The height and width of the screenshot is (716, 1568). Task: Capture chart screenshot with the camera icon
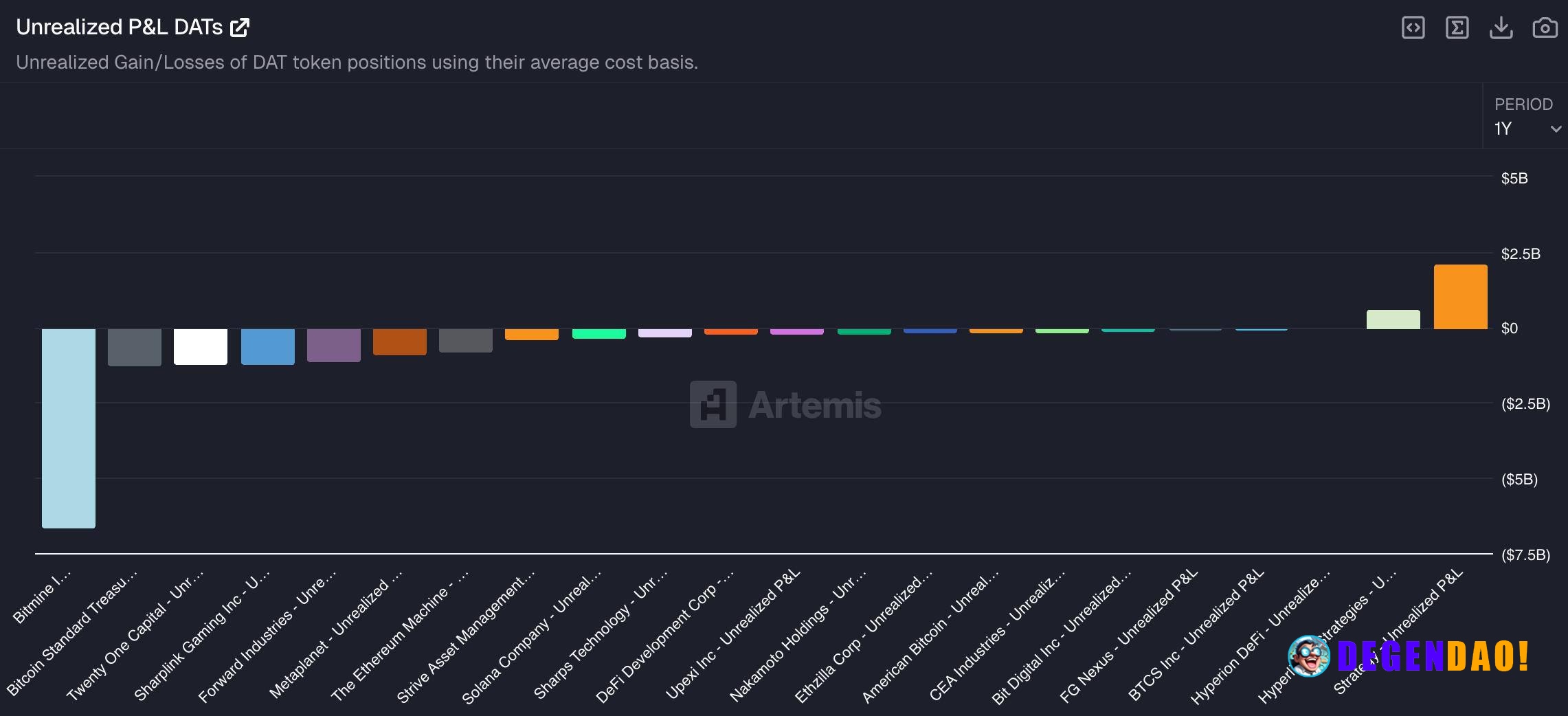point(1545,28)
